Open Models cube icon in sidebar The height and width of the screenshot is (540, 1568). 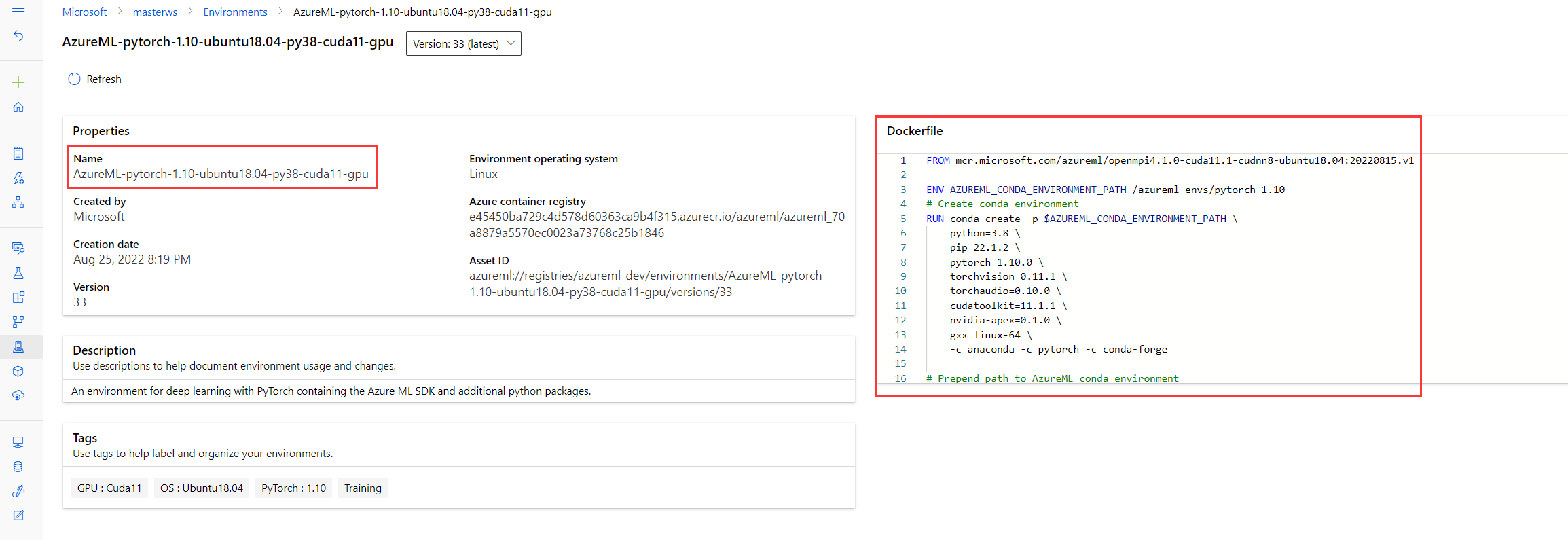[18, 372]
